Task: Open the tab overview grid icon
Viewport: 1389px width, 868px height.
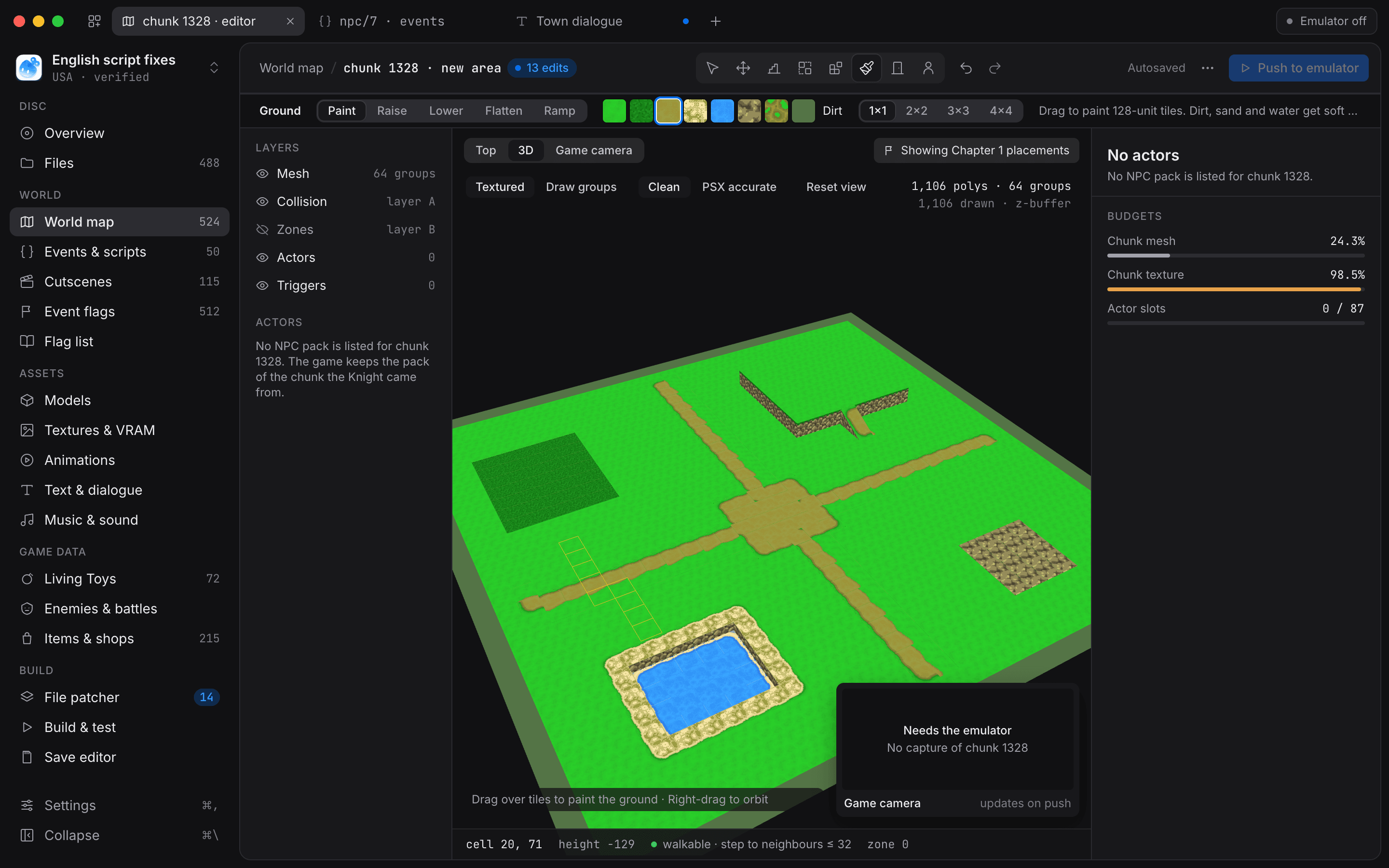Action: (94, 21)
